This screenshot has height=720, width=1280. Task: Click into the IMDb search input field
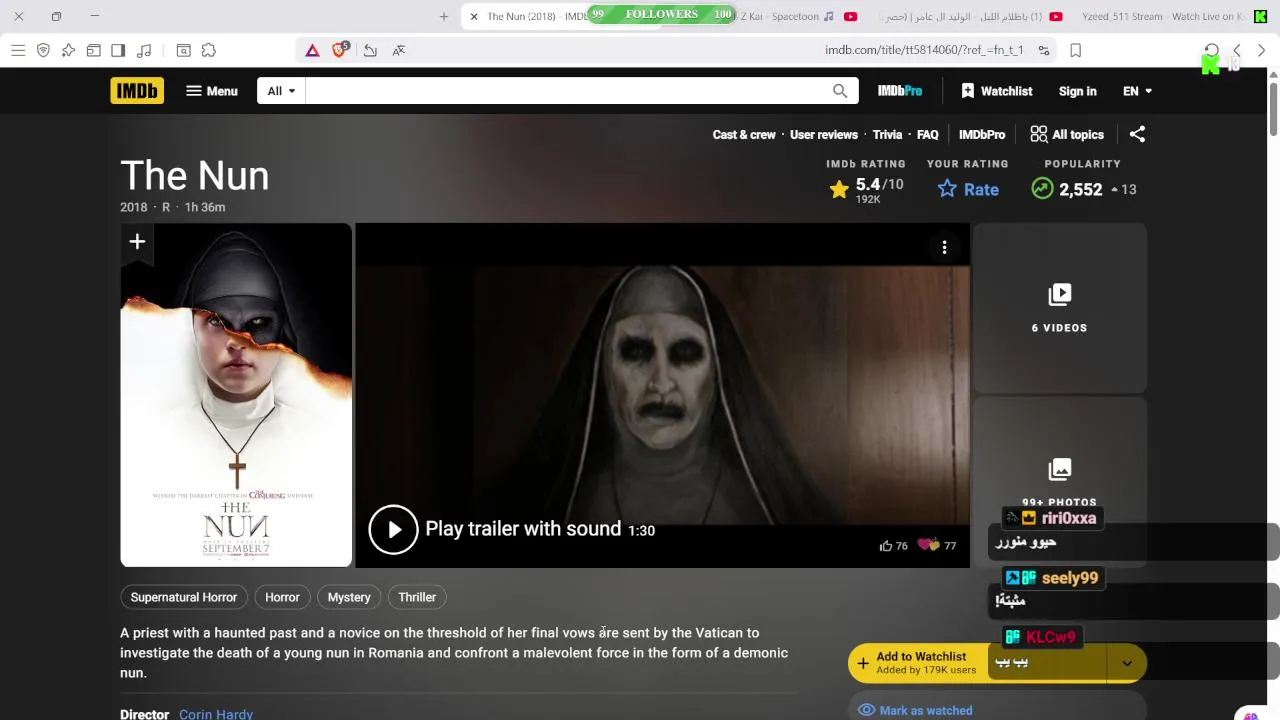(567, 91)
